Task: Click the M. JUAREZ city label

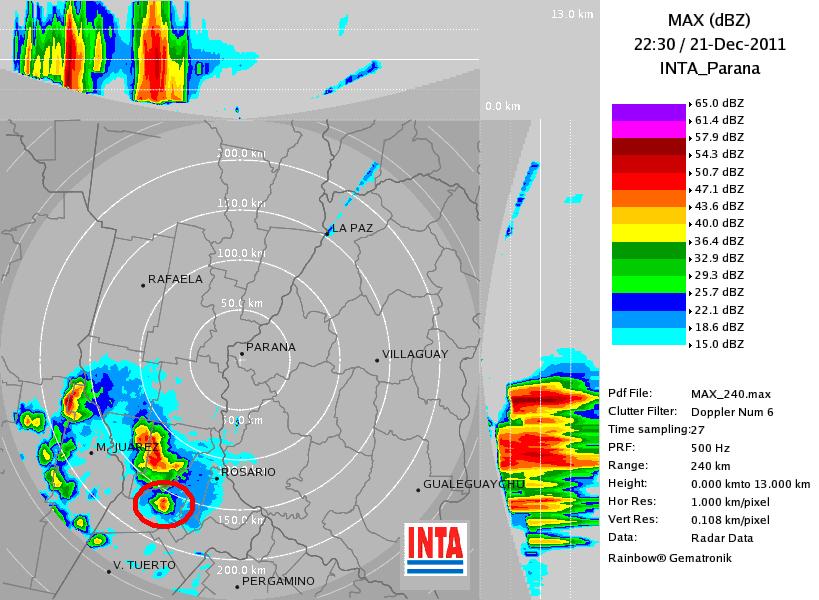Action: click(127, 448)
